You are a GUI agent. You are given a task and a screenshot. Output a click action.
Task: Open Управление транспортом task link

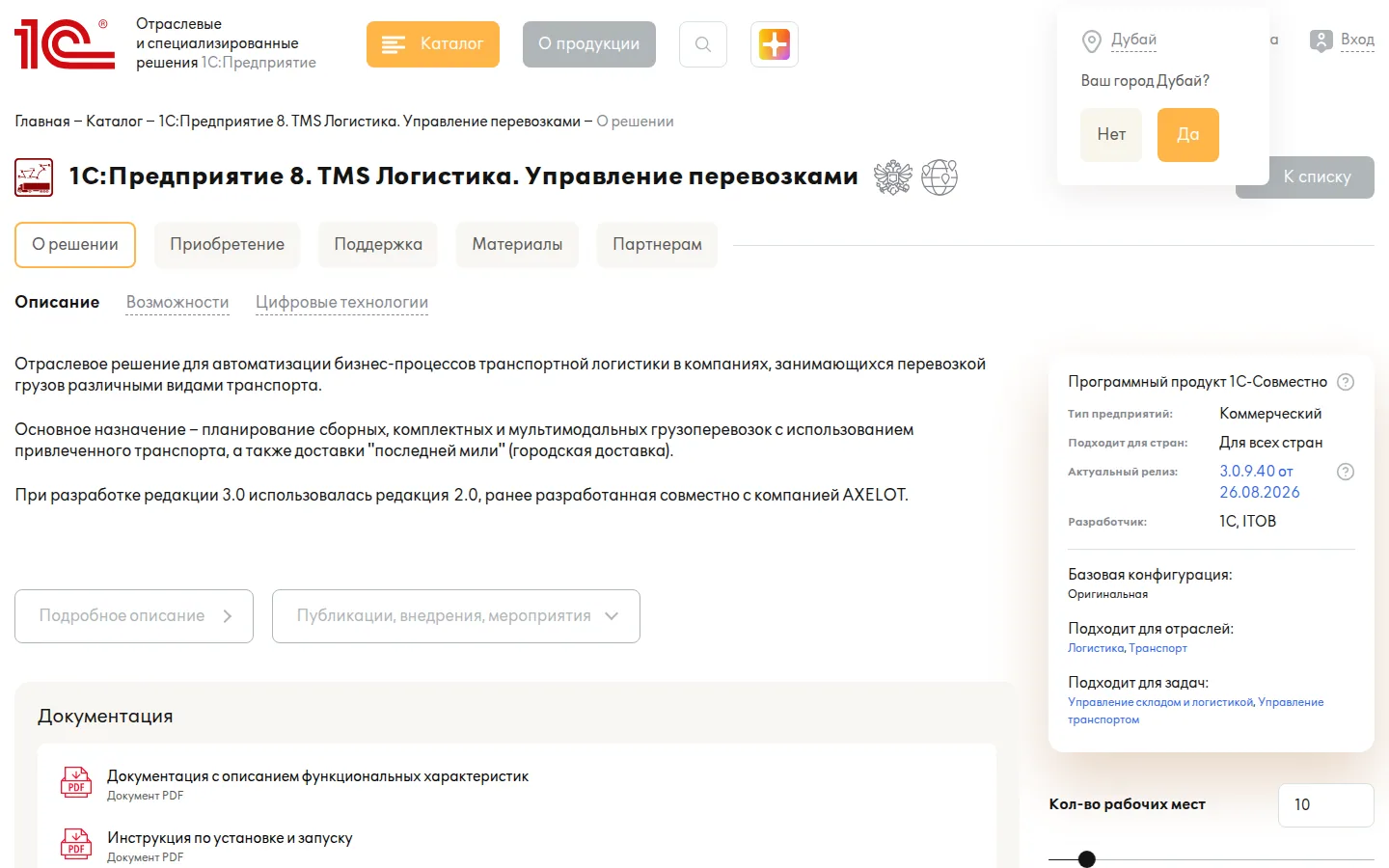(x=1196, y=711)
